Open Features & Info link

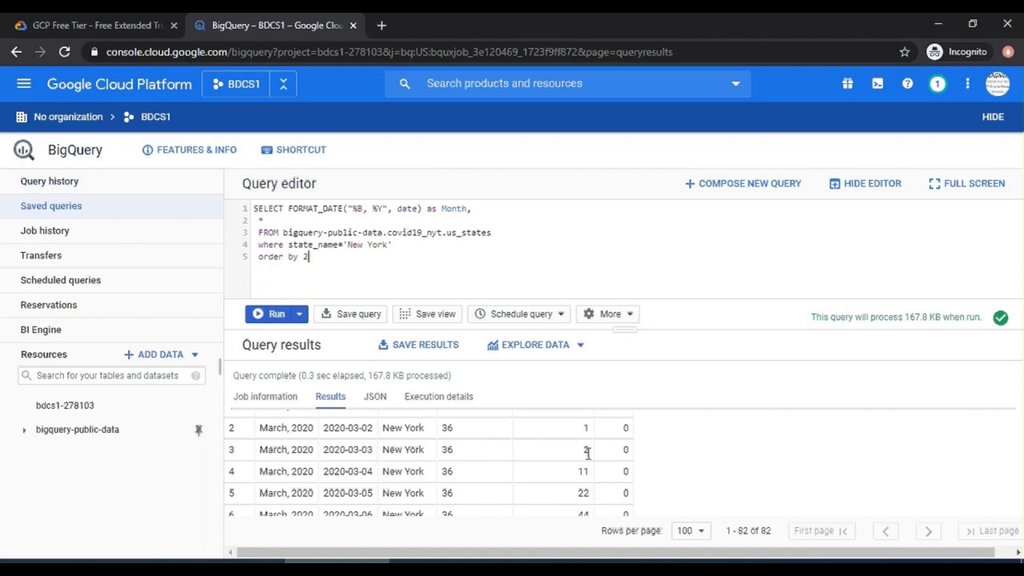pyautogui.click(x=189, y=150)
